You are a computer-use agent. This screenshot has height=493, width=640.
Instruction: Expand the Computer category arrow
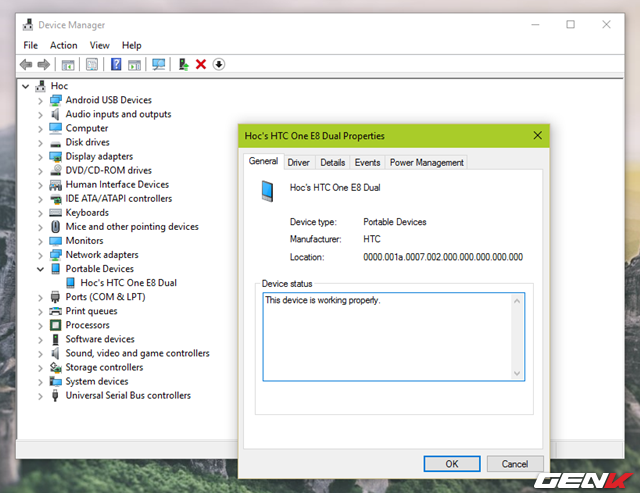click(x=40, y=129)
